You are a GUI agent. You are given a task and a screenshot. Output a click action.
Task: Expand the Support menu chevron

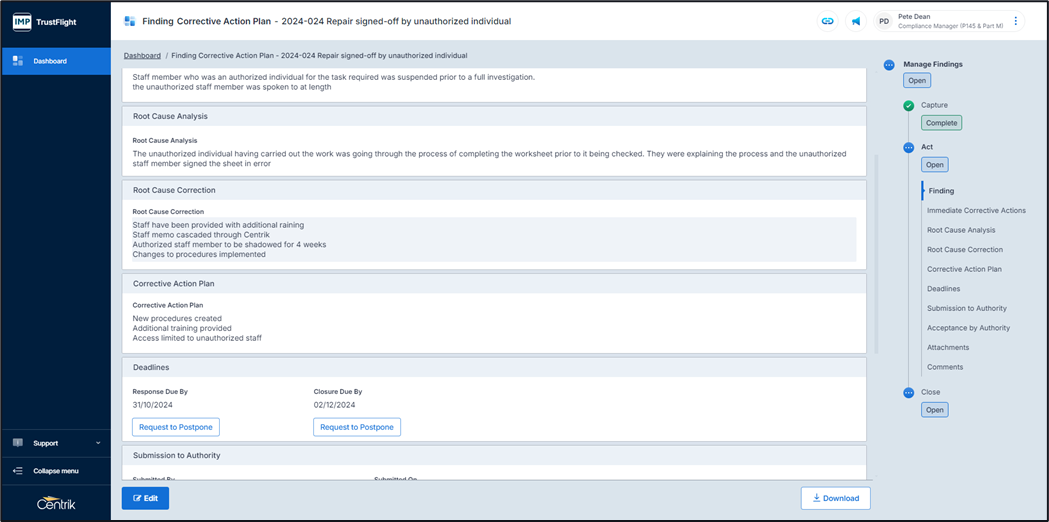coord(98,443)
